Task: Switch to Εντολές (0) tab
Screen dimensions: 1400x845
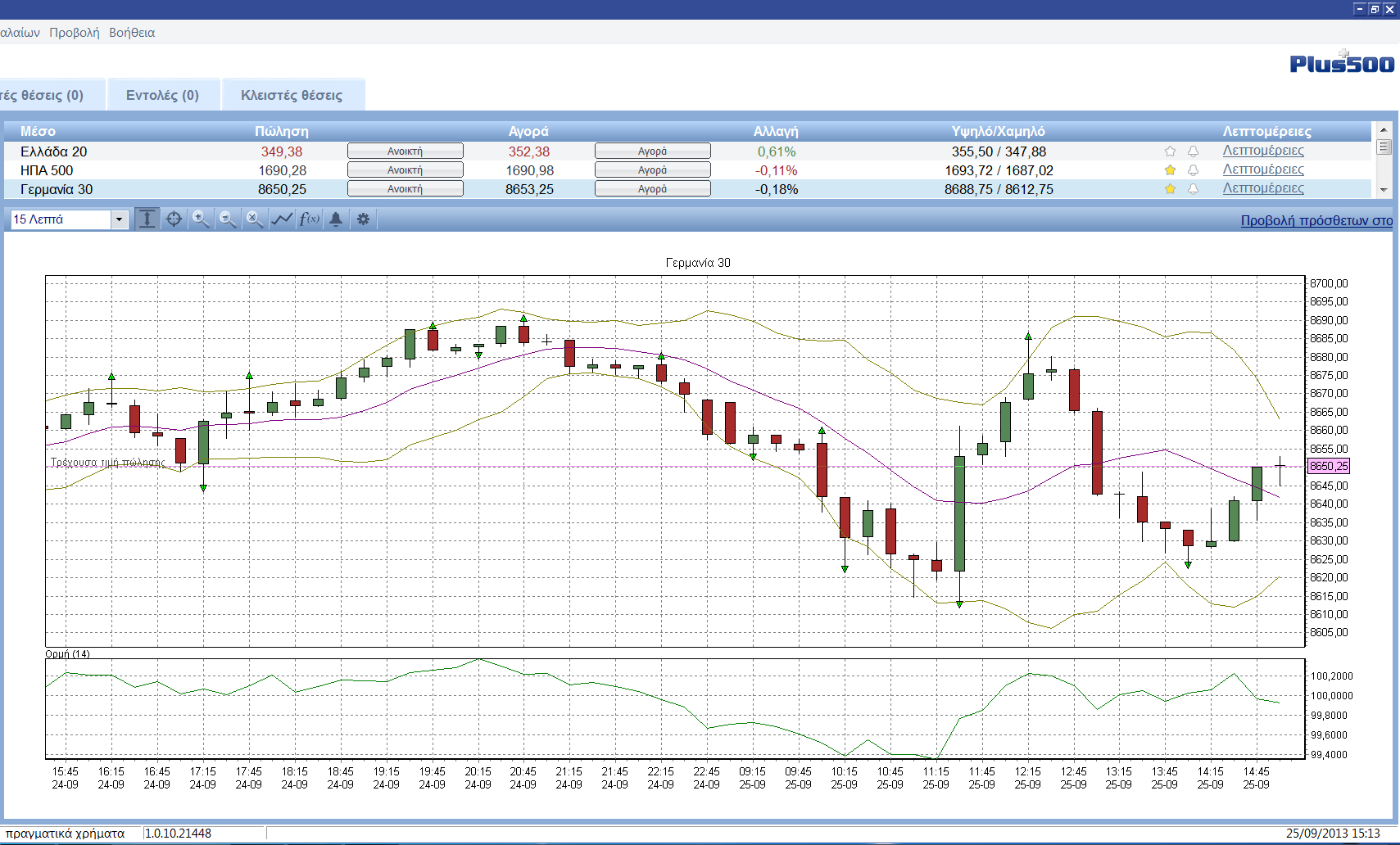Action: pyautogui.click(x=163, y=95)
